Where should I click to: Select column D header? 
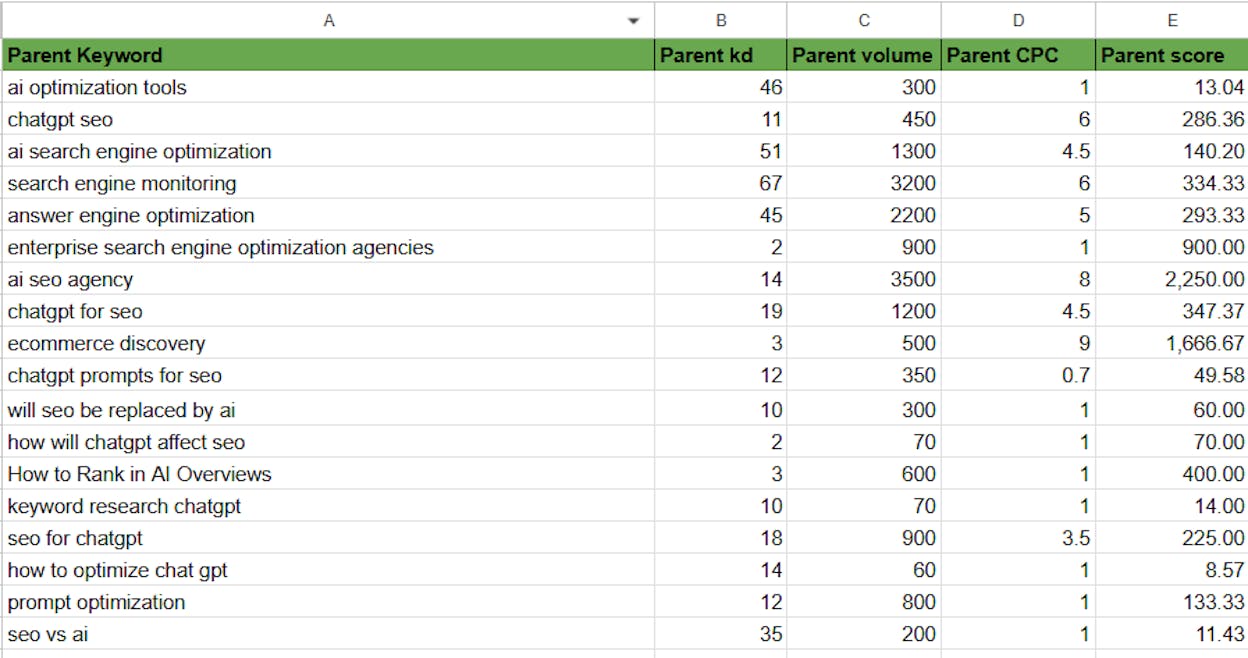pyautogui.click(x=1018, y=20)
